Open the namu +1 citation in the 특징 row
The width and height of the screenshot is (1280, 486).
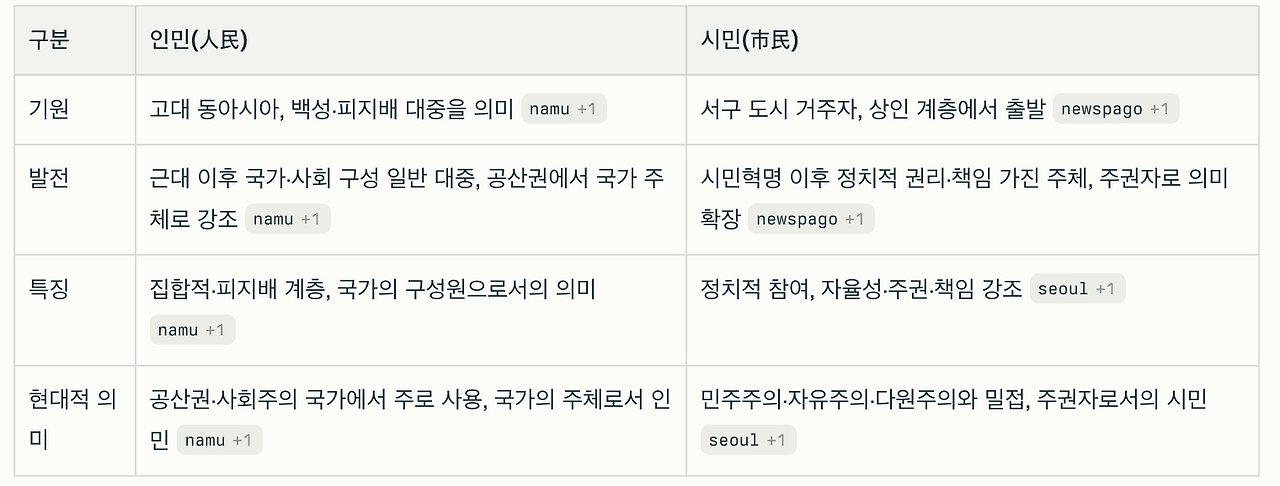pos(193,330)
